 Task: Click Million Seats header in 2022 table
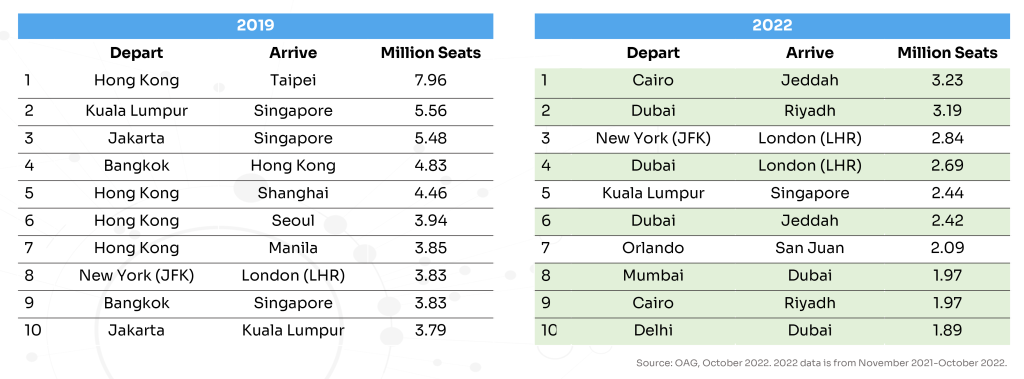point(948,53)
